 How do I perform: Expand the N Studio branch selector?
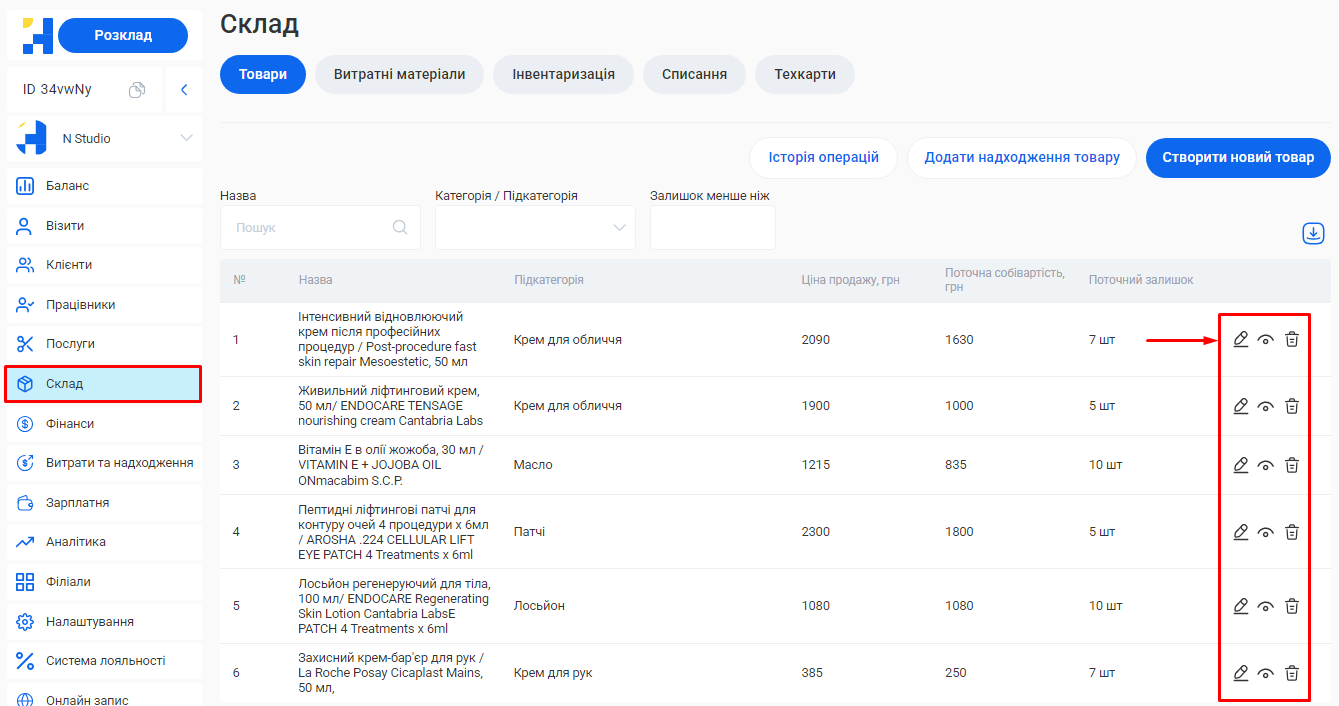pyautogui.click(x=186, y=138)
